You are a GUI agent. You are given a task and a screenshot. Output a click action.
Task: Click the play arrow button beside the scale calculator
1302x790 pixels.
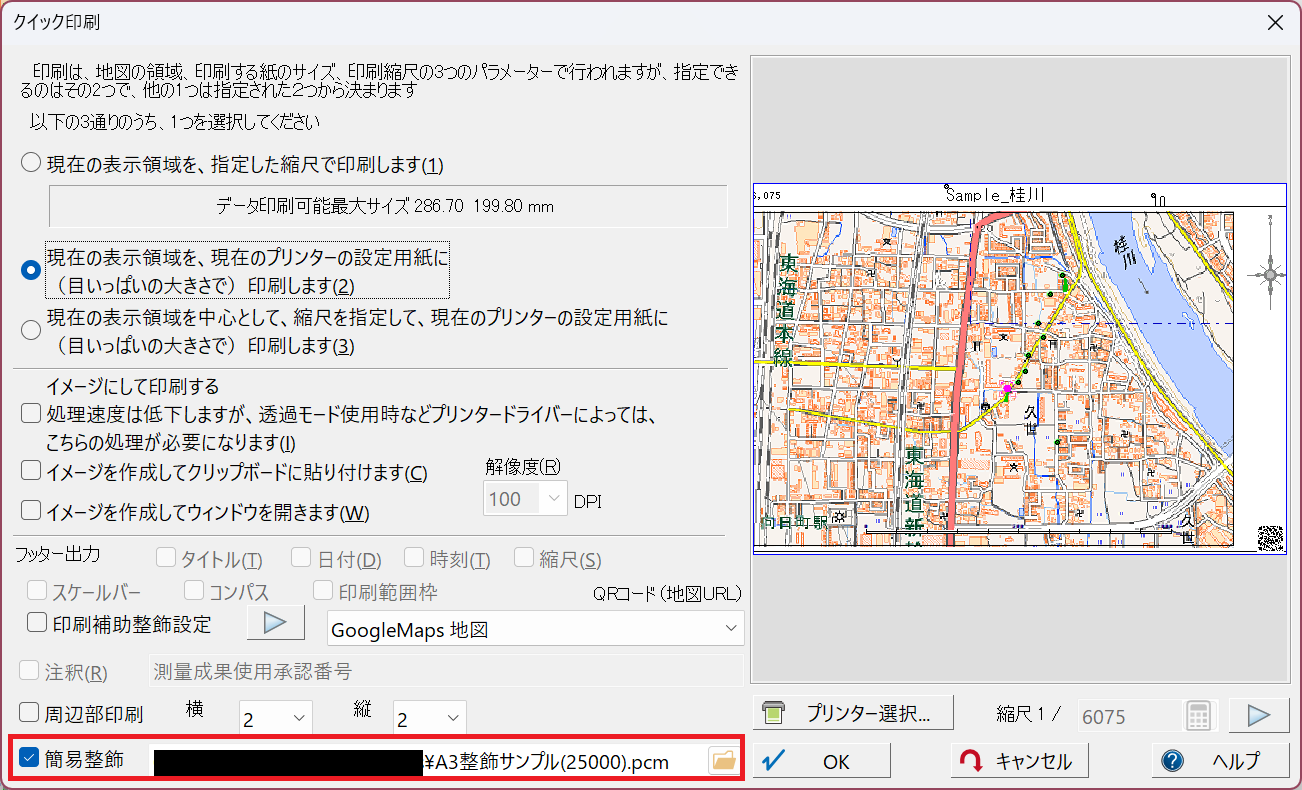pyautogui.click(x=1257, y=716)
